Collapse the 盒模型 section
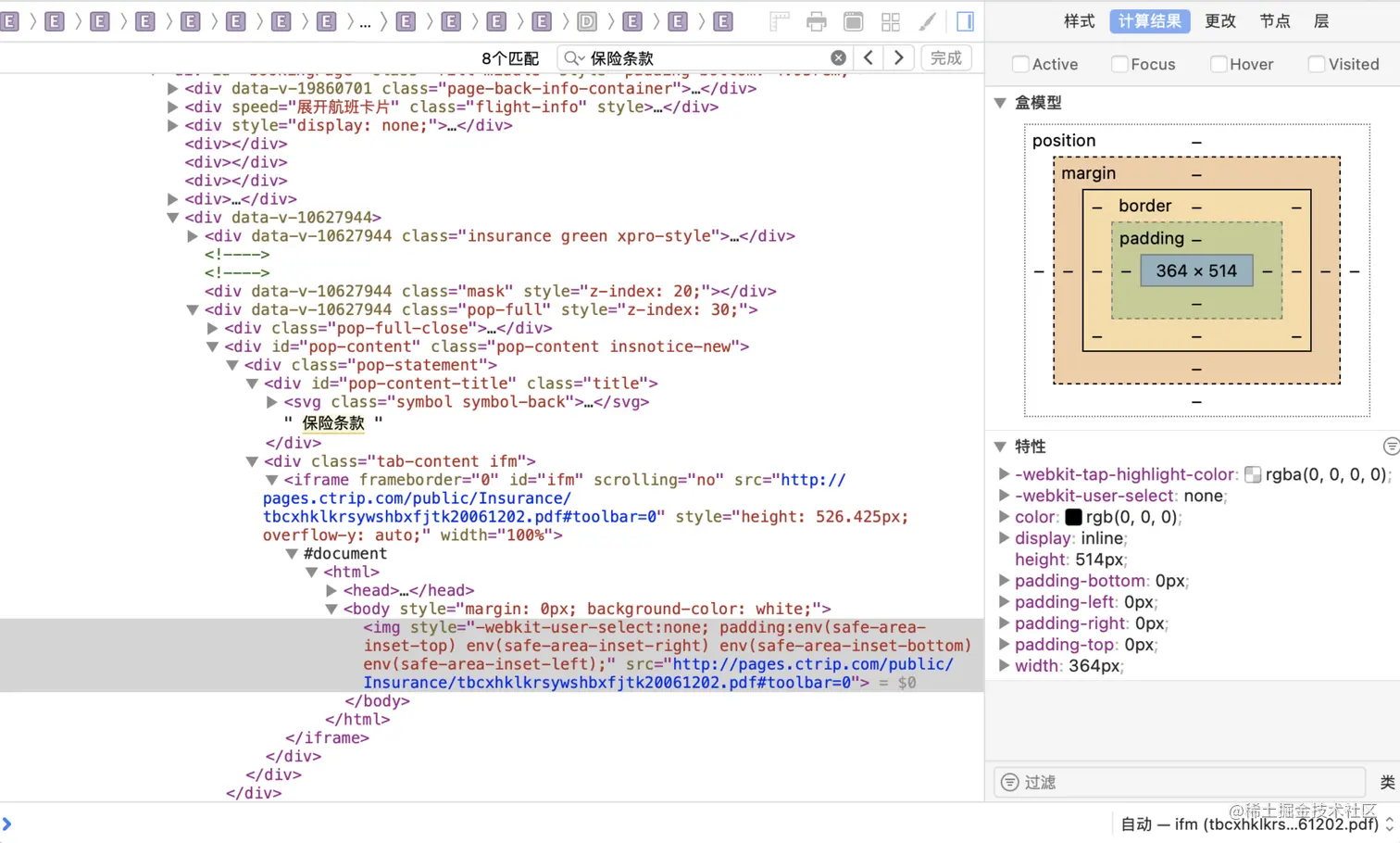The width and height of the screenshot is (1400, 843). tap(1000, 103)
